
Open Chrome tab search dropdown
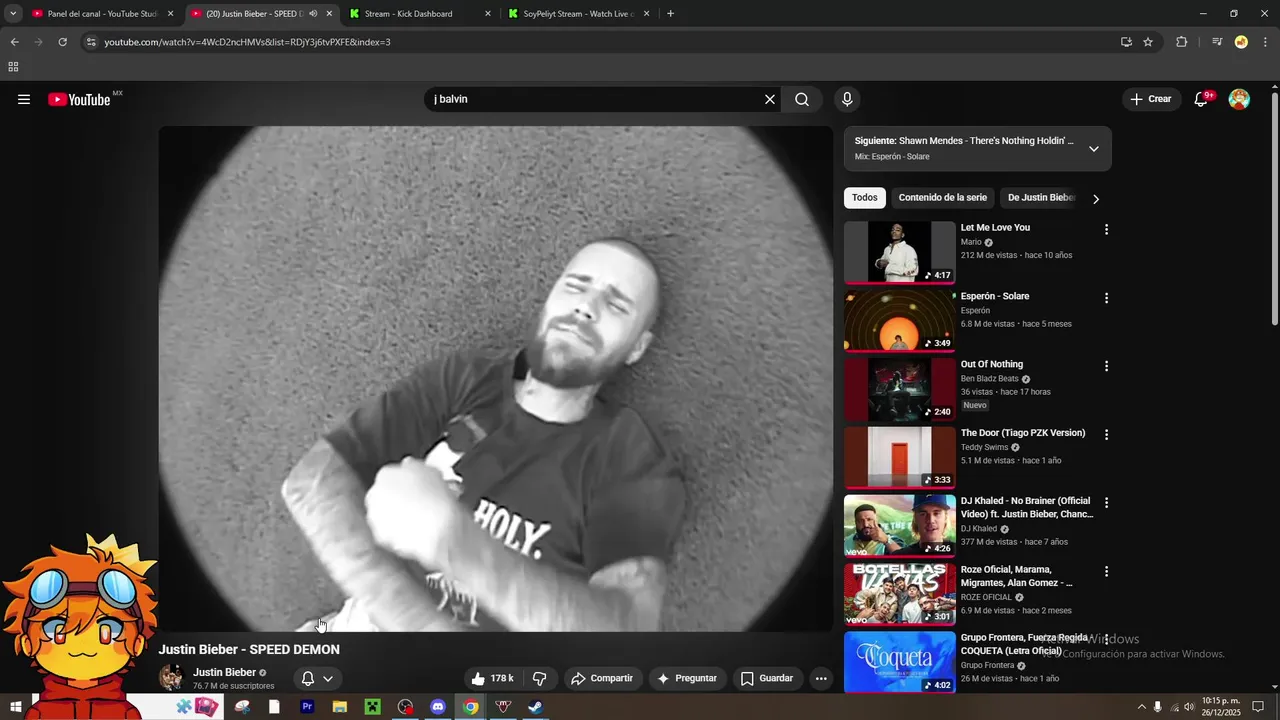13,14
